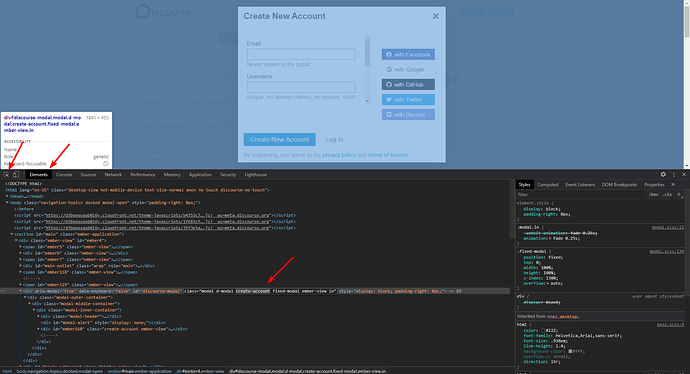This screenshot has width=690, height=374.
Task: Click the modal form scrollbar down arrow
Action: (x=367, y=101)
